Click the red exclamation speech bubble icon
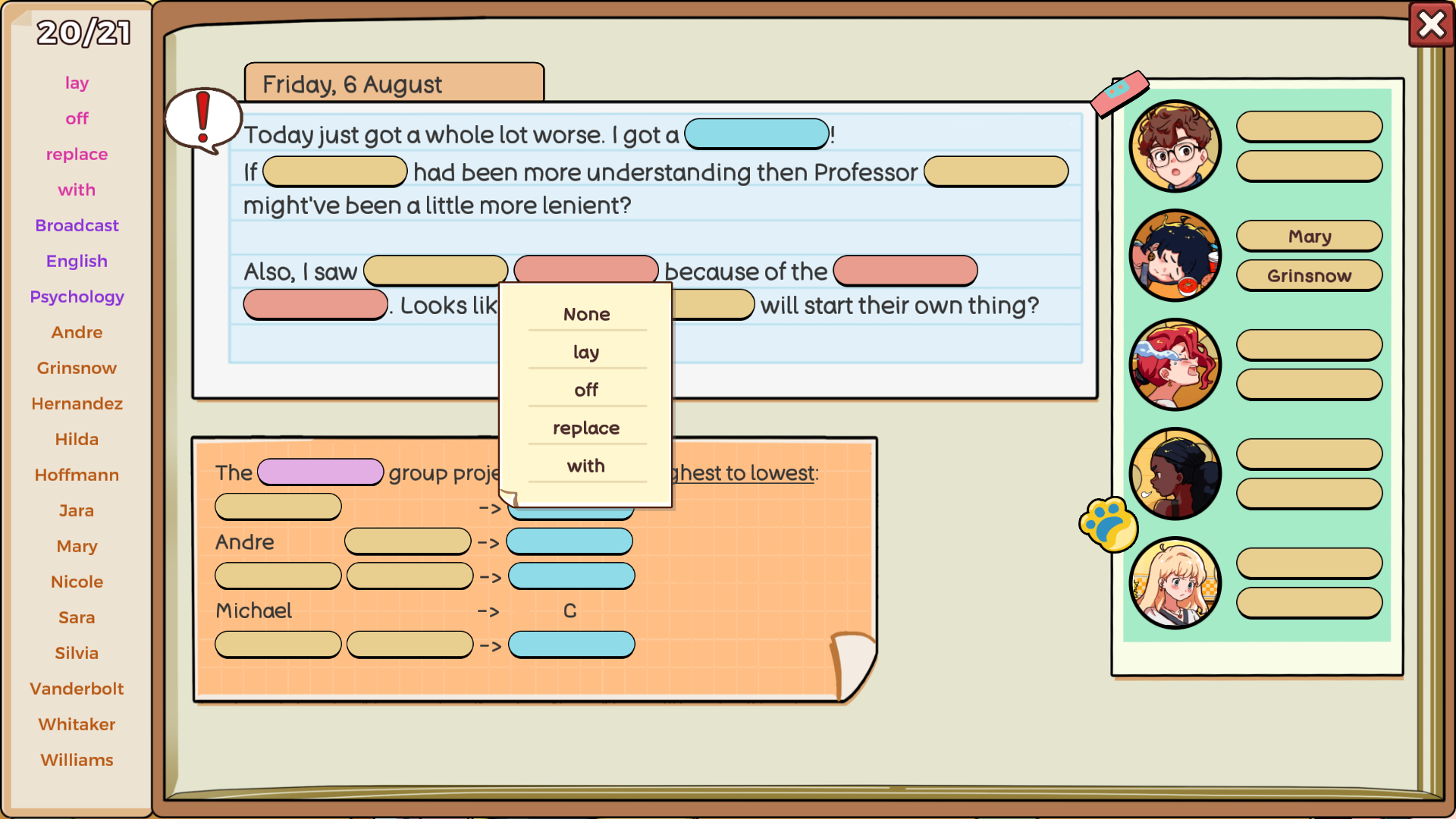The image size is (1456, 819). 202,120
